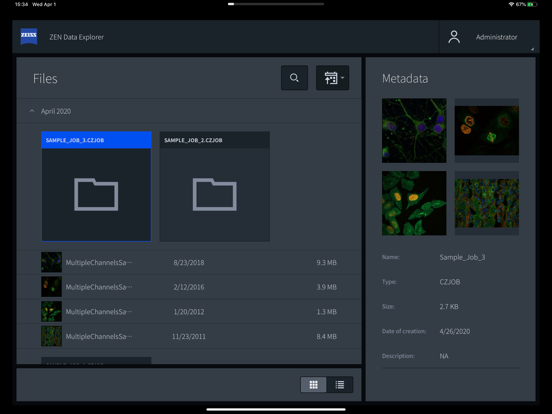Select the file dated 2/12/2016
Viewport: 552px width, 414px height.
pyautogui.click(x=189, y=287)
